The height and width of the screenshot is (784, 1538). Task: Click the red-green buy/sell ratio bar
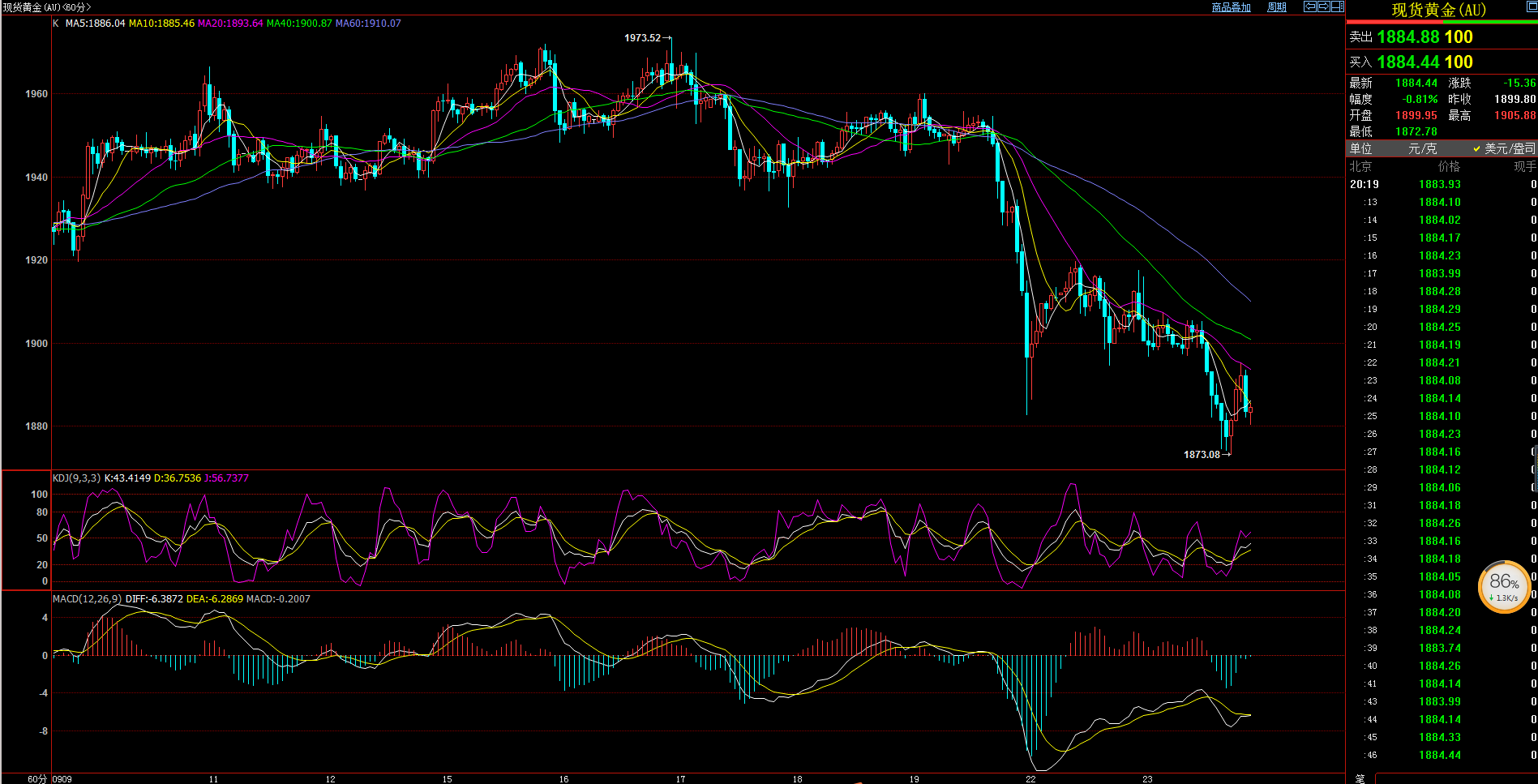[x=1442, y=23]
